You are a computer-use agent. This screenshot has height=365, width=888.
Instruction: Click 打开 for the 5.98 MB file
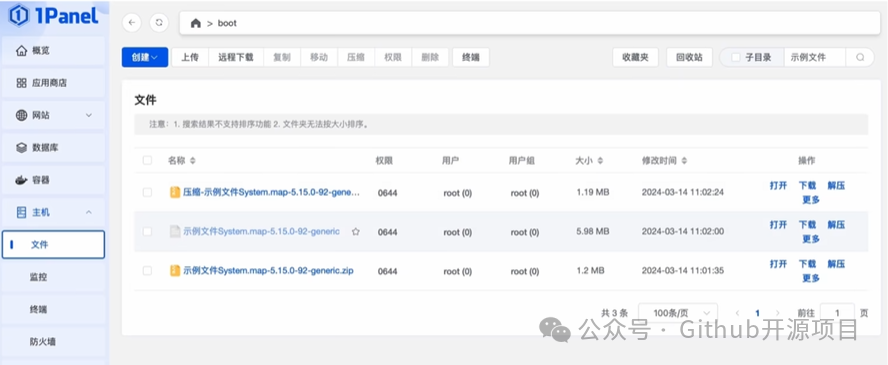click(x=778, y=225)
